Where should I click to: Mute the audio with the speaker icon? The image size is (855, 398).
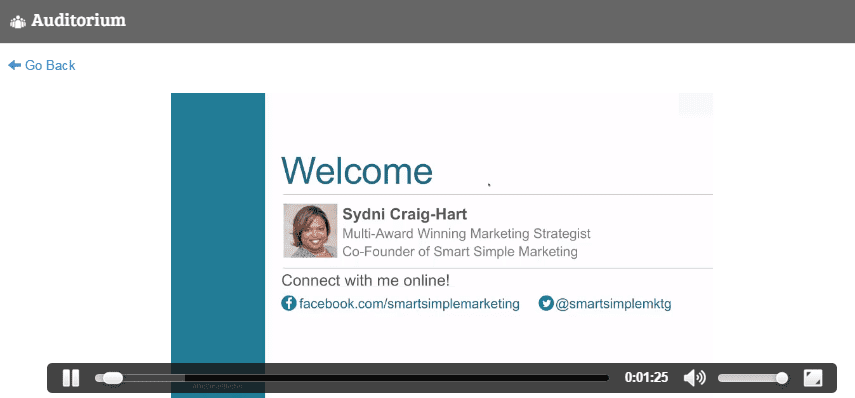694,378
